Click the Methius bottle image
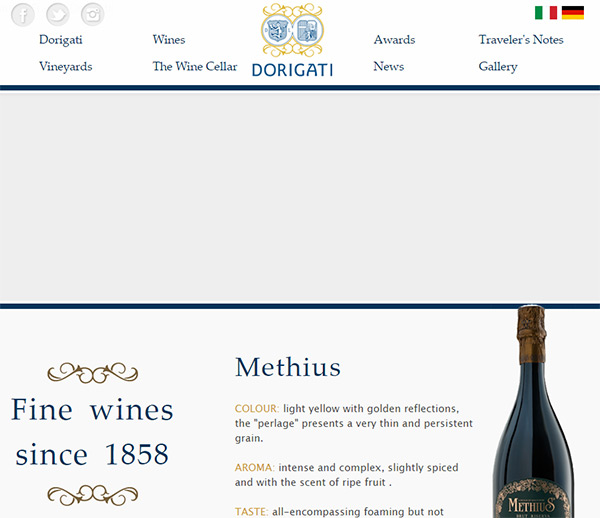 (x=533, y=411)
